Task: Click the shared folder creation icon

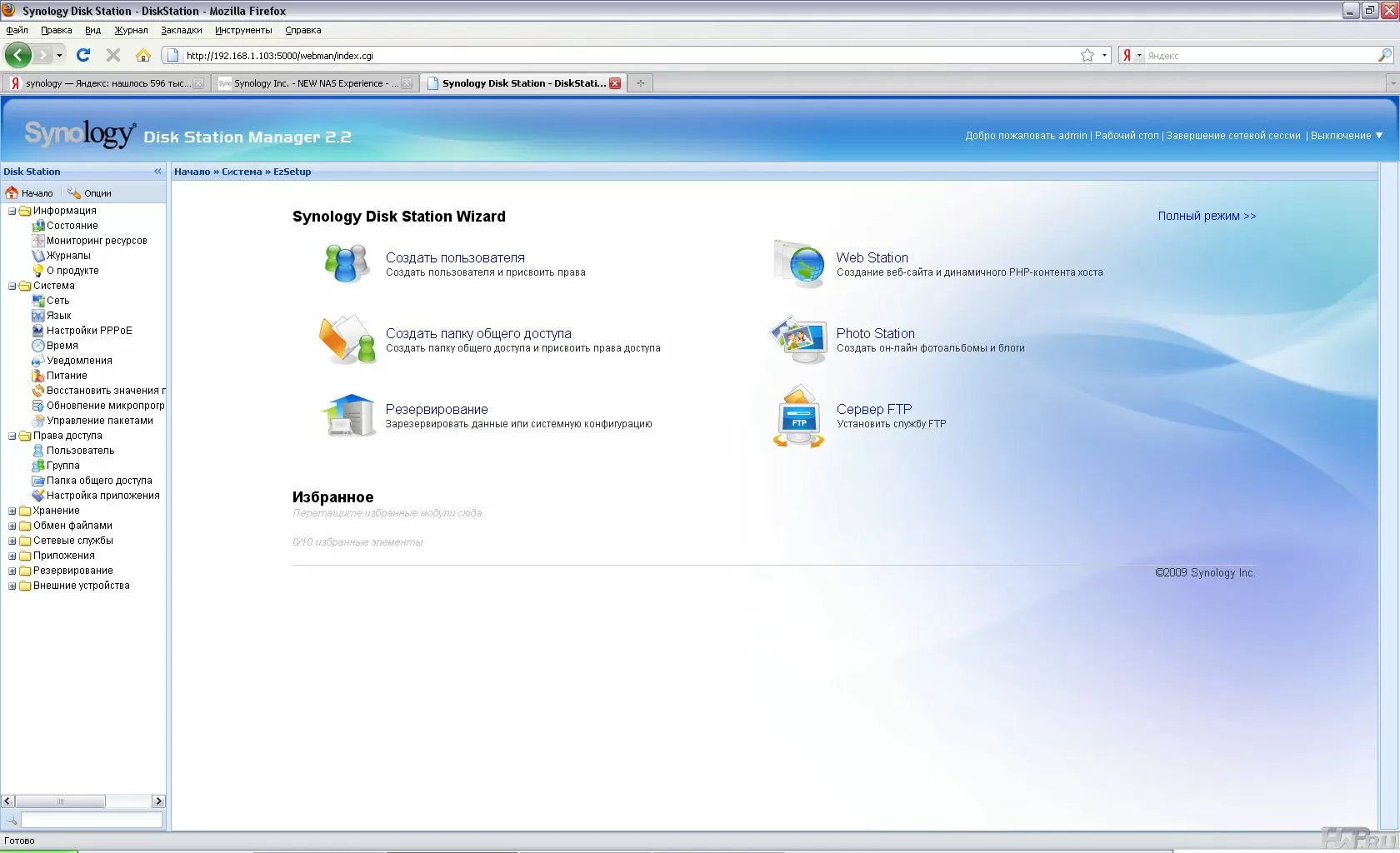Action: [347, 339]
